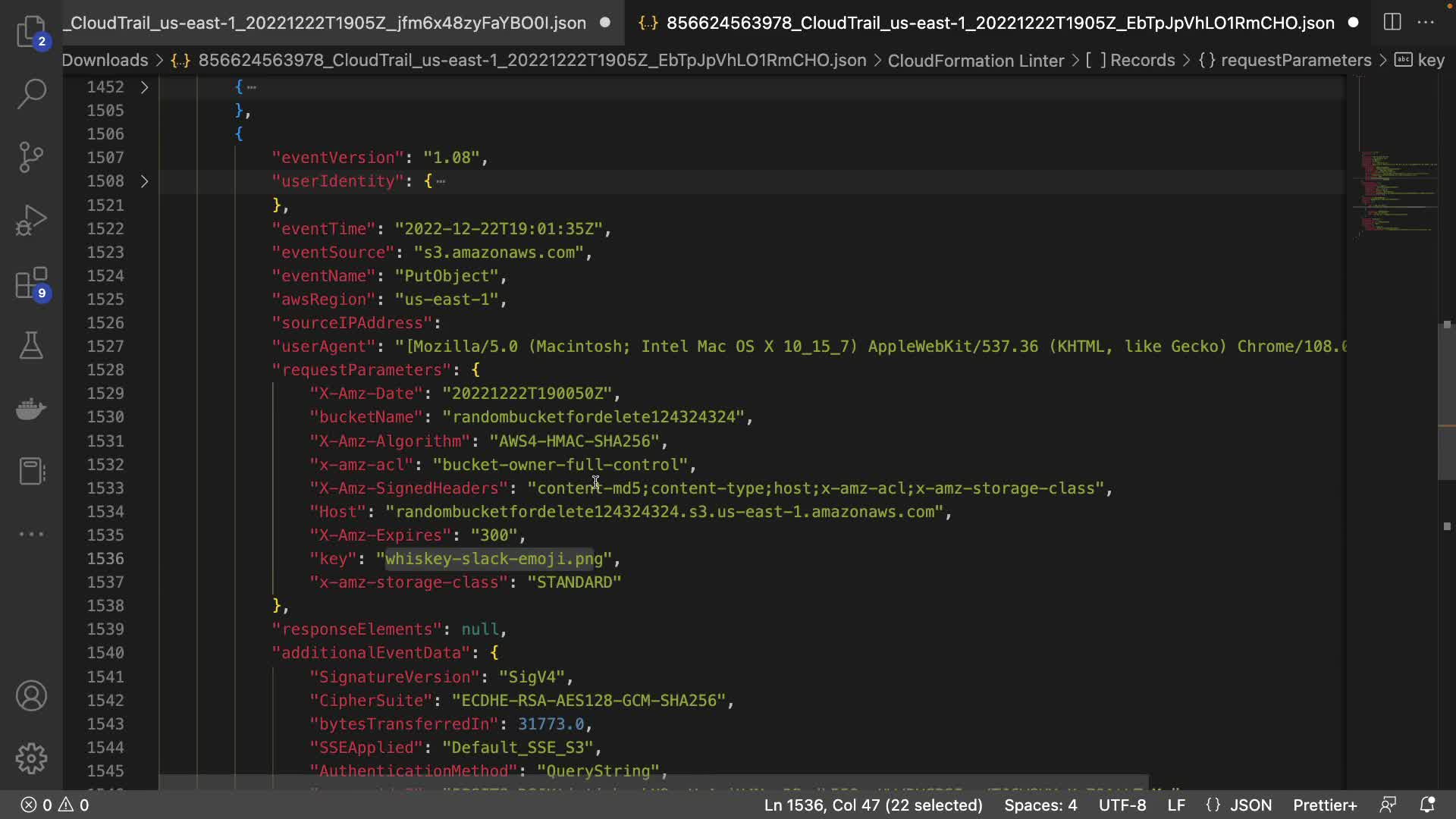Image resolution: width=1456 pixels, height=819 pixels.
Task: Open the Explorer view in the activity bar
Action: click(31, 31)
